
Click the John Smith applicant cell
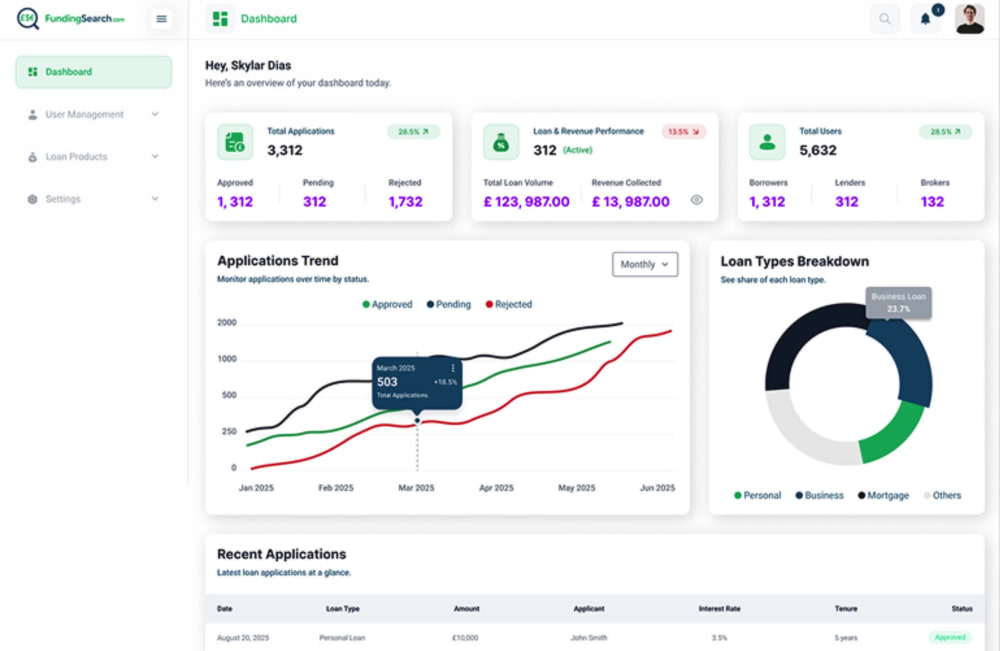point(589,638)
